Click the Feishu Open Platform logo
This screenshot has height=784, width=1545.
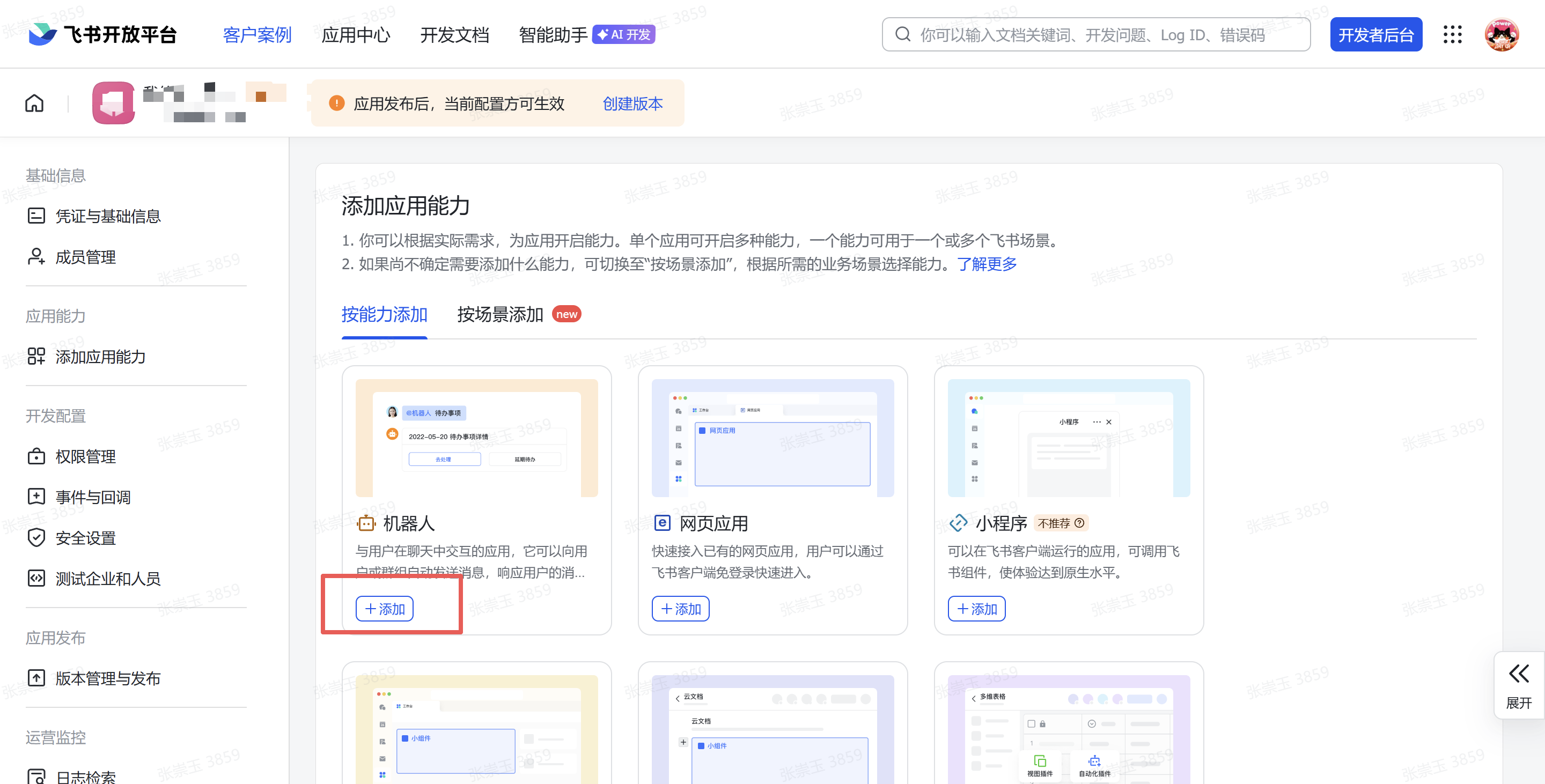point(102,34)
